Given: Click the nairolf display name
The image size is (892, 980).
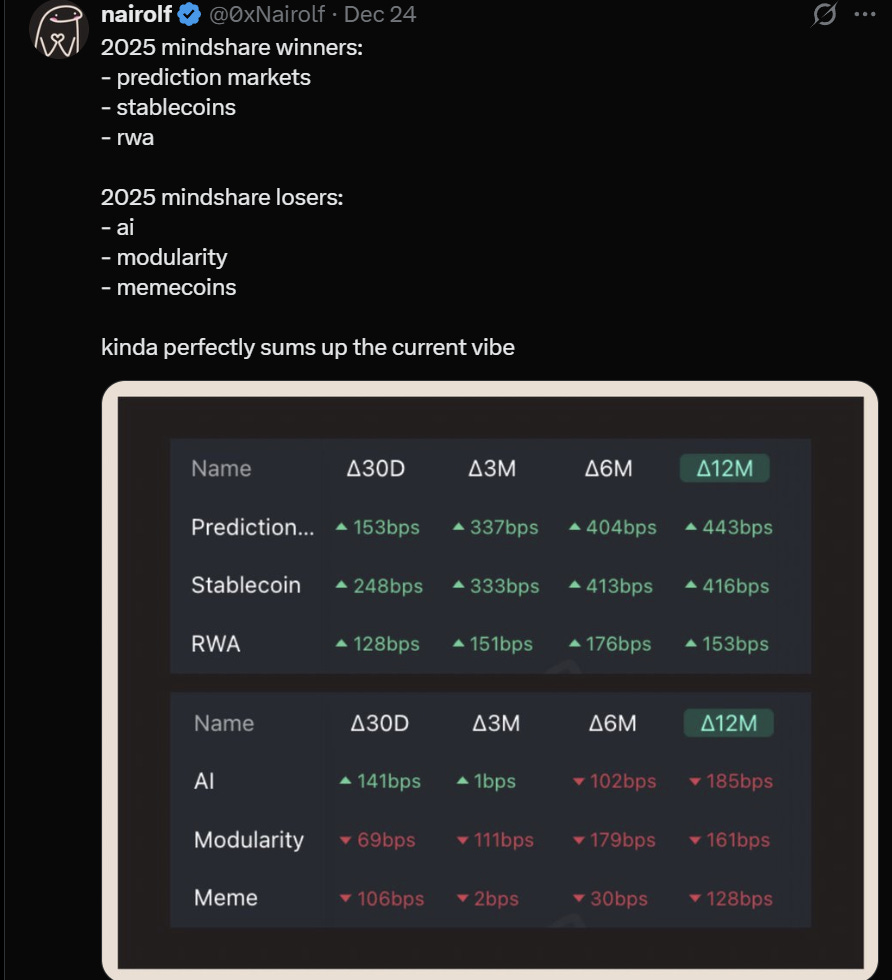Looking at the screenshot, I should coord(136,14).
